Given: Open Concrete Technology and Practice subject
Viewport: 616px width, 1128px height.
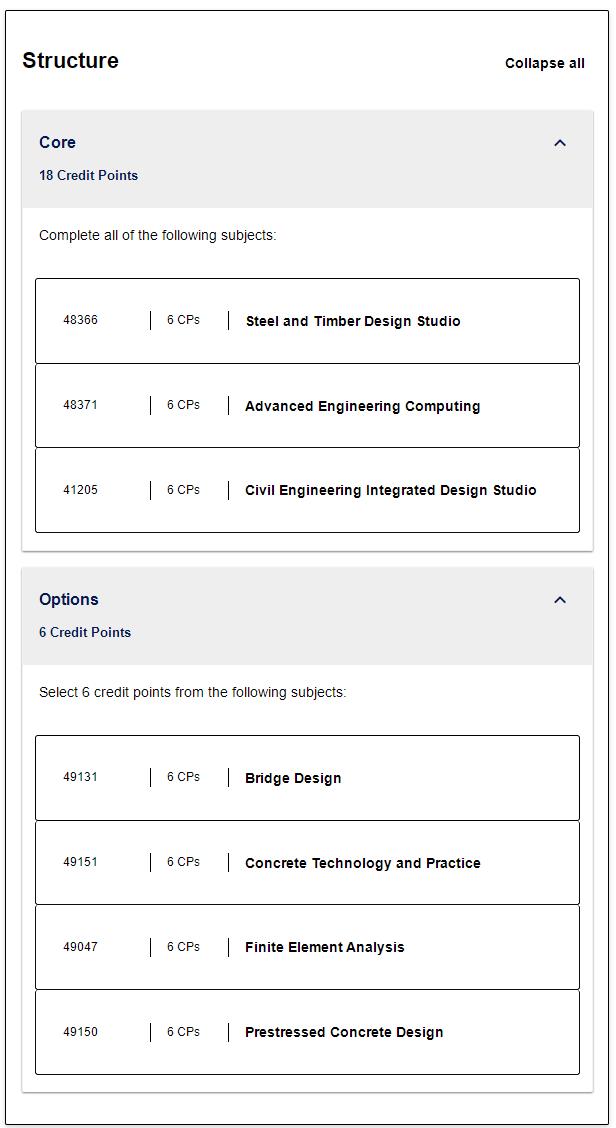Looking at the screenshot, I should [362, 863].
